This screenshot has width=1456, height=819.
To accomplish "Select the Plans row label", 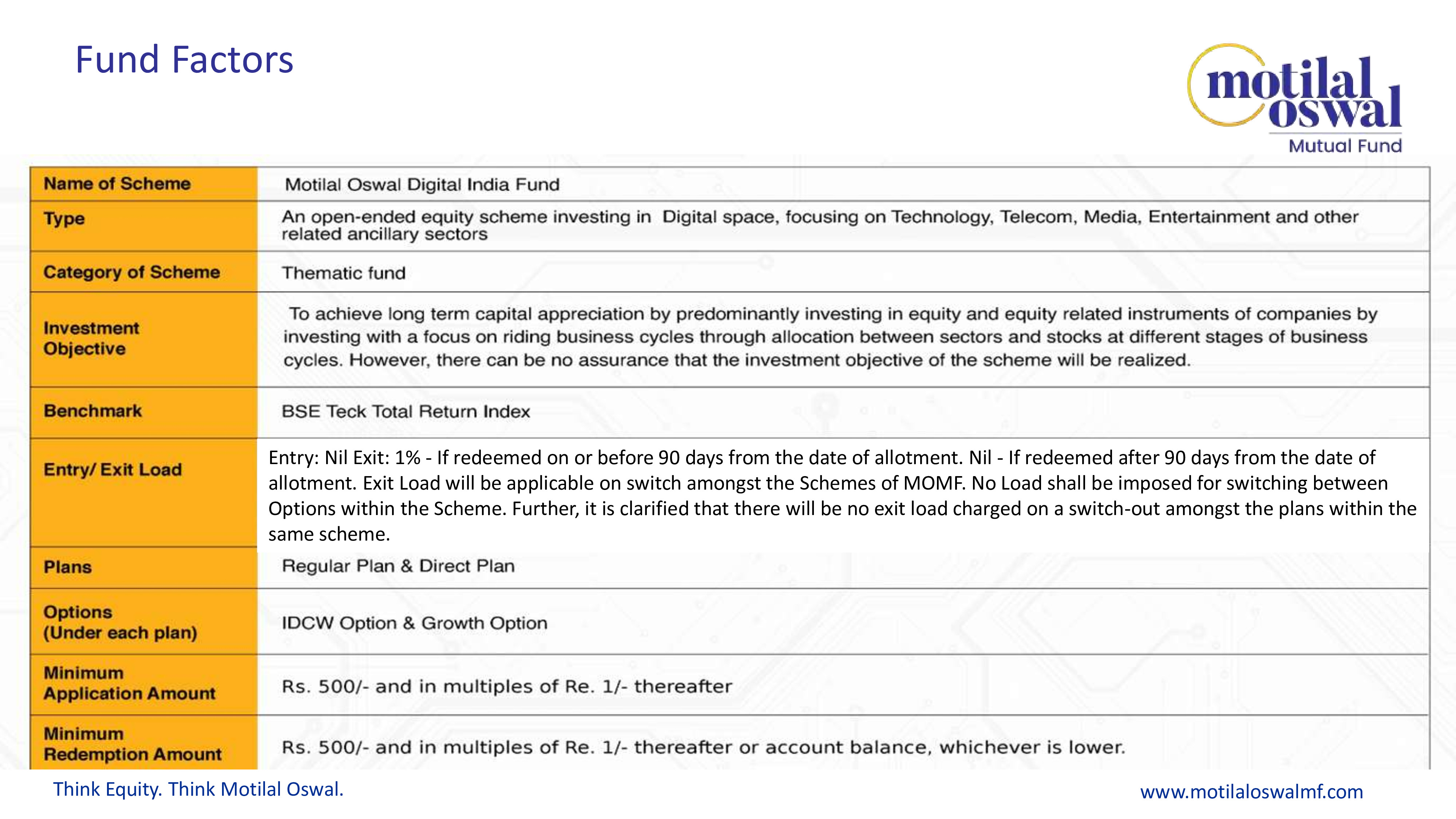I will (x=68, y=567).
